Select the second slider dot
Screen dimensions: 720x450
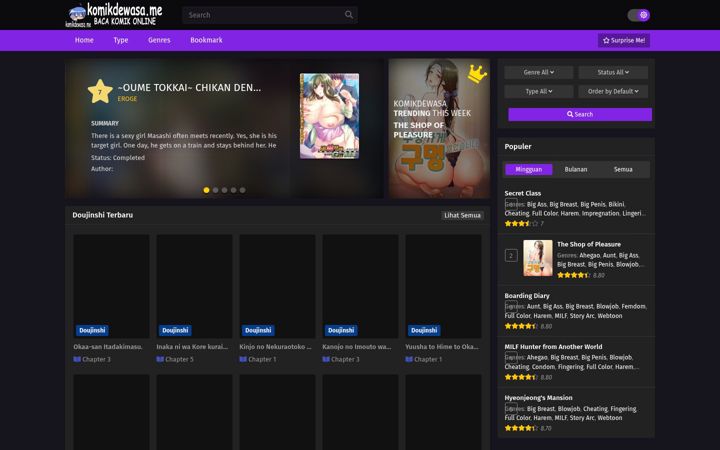(215, 190)
